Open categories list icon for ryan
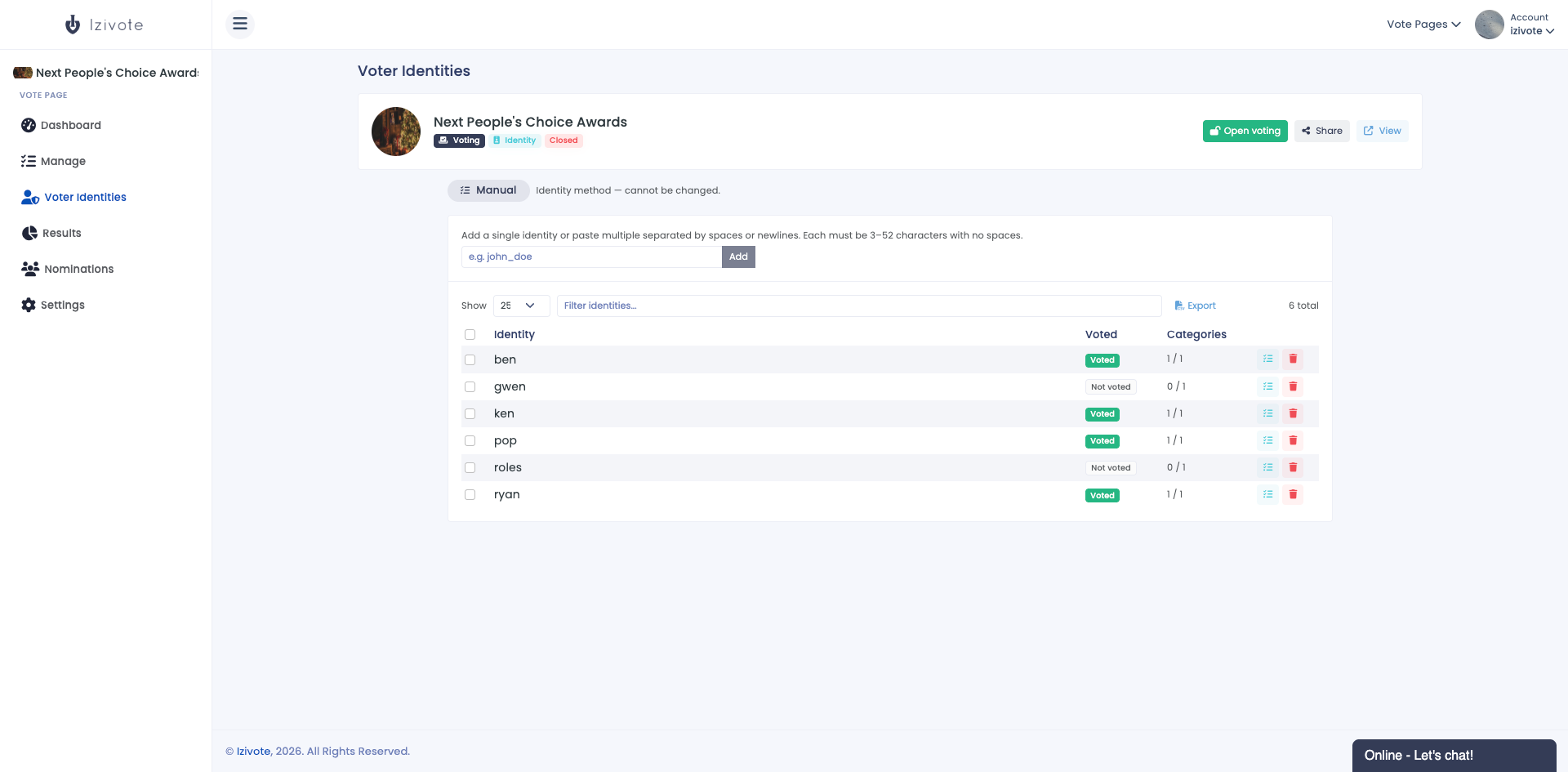This screenshot has width=1568, height=772. coord(1267,494)
